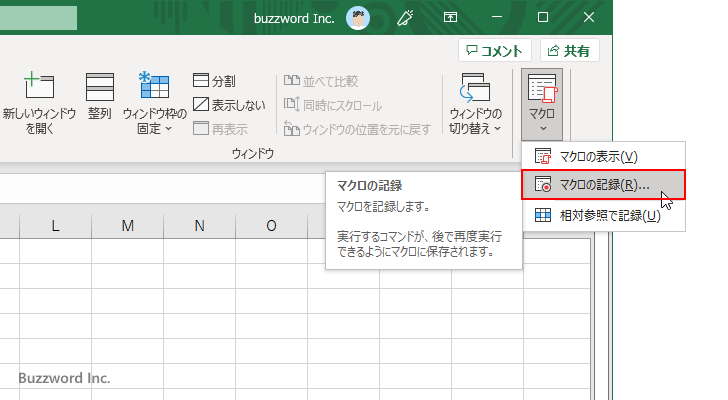Click 同時にスクロール synchronous scrolling
Viewport: 728px width, 400px height.
click(x=332, y=105)
